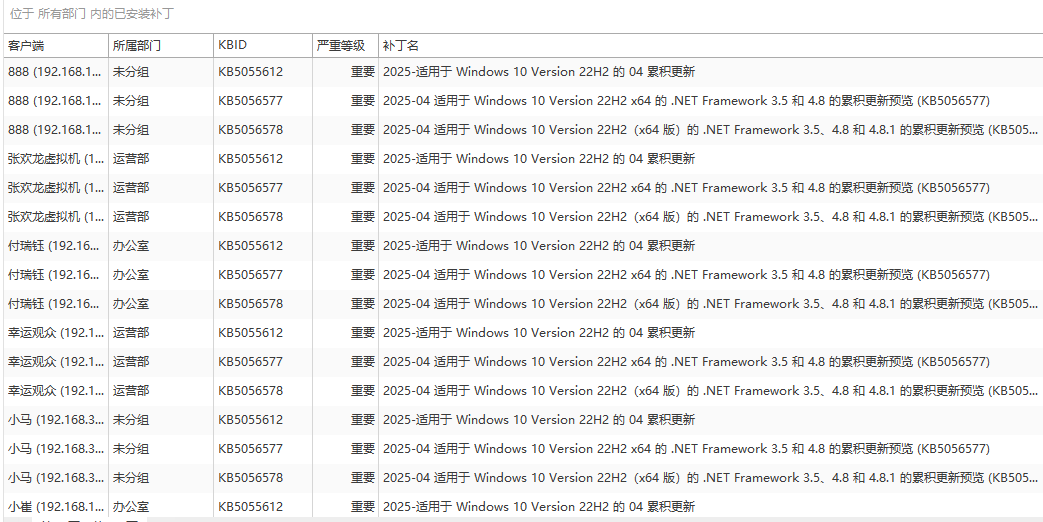Image resolution: width=1043 pixels, height=522 pixels.
Task: Click 张欢龙虚拟机 client cell of KB5055612 row
Action: click(56, 159)
